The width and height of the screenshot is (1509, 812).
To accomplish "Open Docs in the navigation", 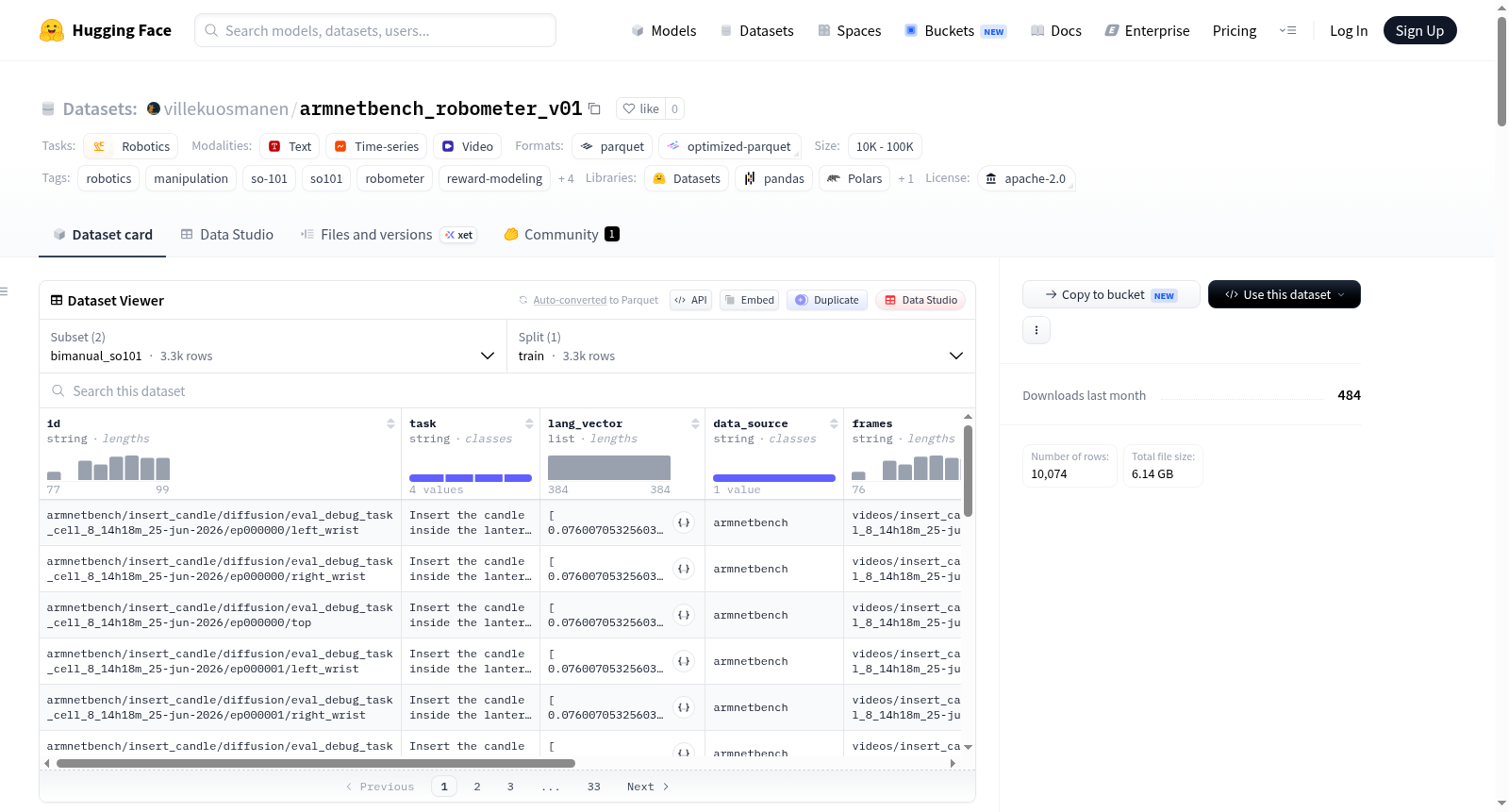I will (x=1055, y=30).
